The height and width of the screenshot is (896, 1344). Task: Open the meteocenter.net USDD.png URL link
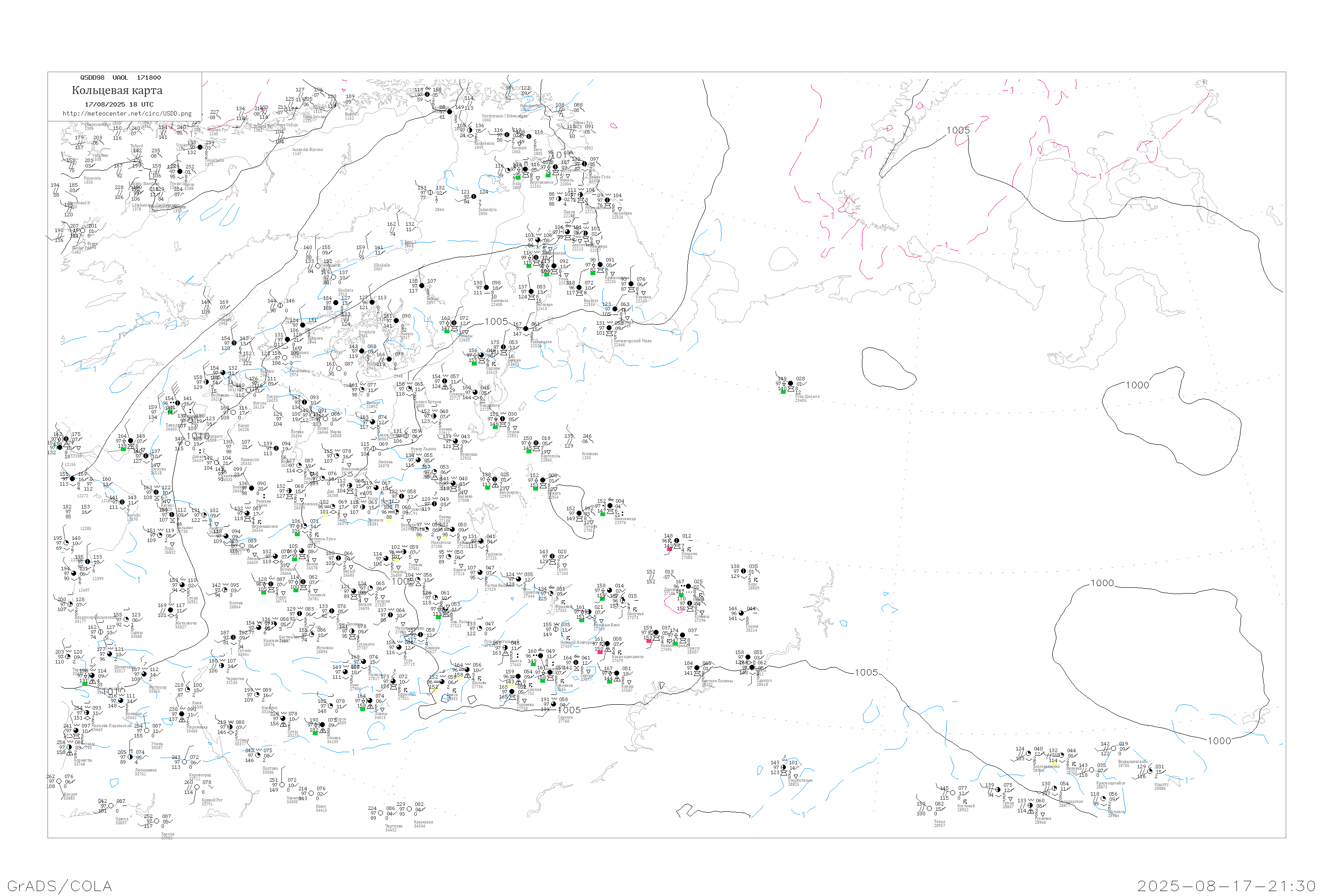pos(127,114)
